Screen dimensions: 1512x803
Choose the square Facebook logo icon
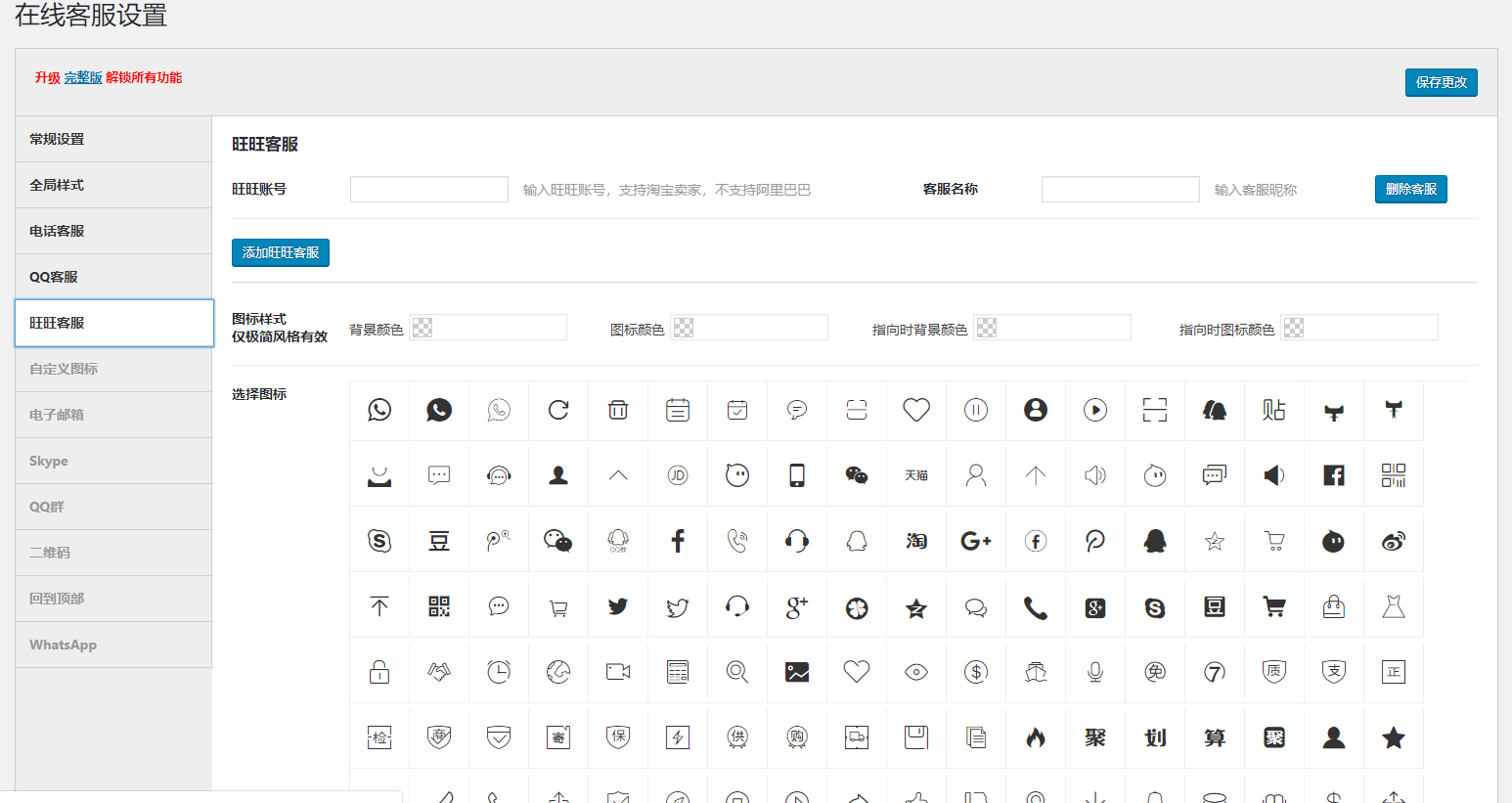(x=1334, y=475)
